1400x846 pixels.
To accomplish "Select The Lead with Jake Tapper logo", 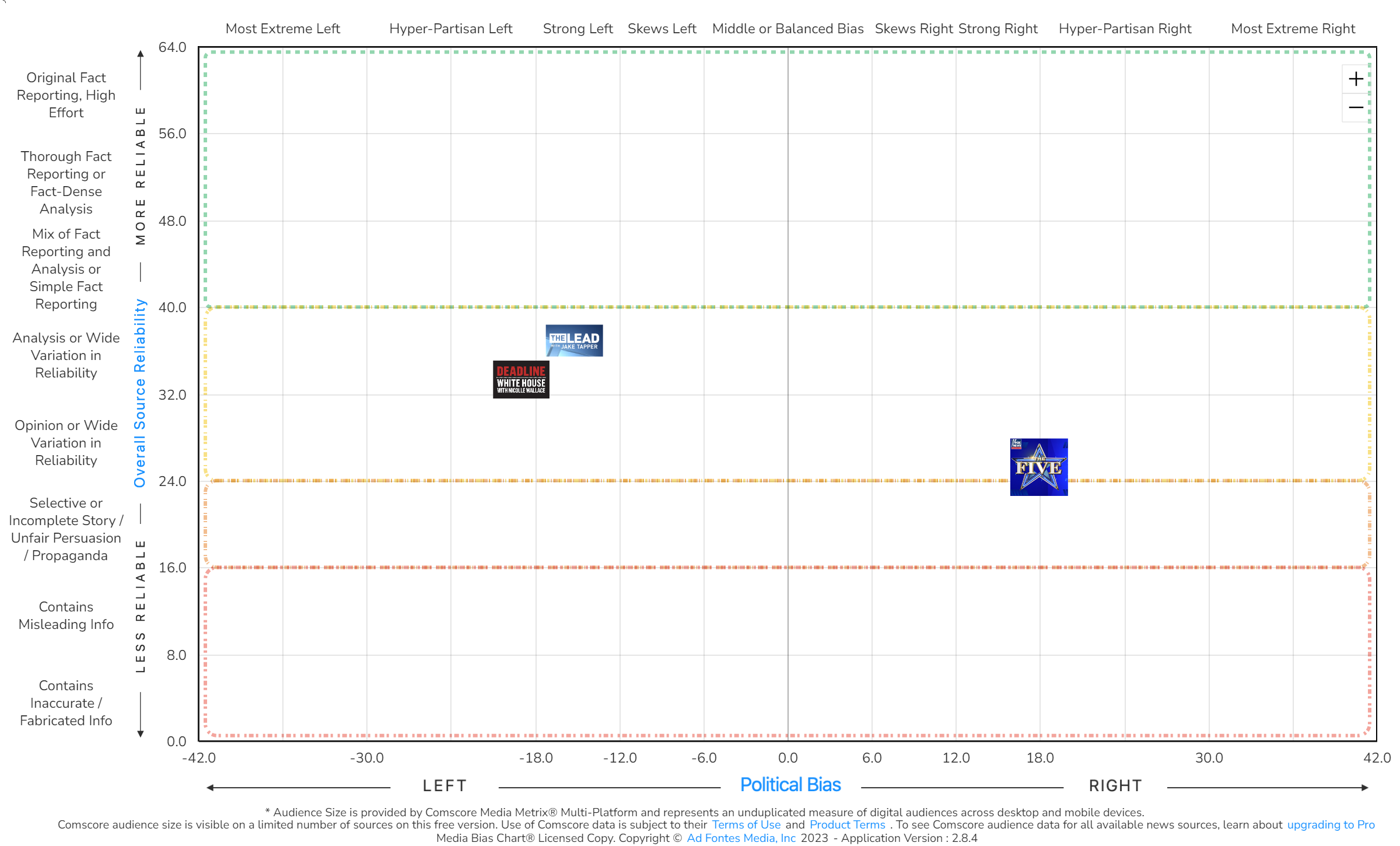I will (574, 341).
